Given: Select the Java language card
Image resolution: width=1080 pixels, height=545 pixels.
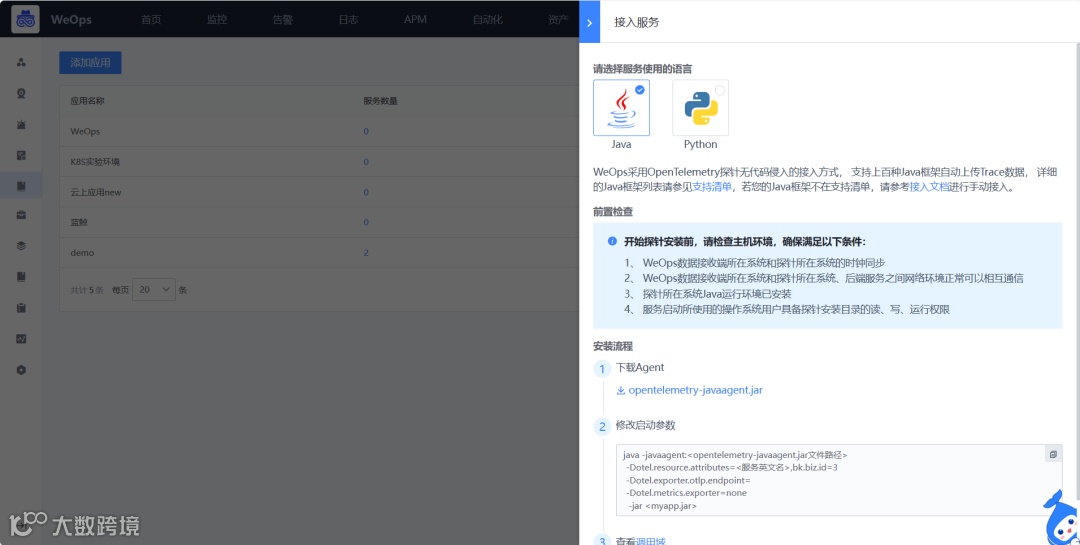Looking at the screenshot, I should [x=621, y=108].
